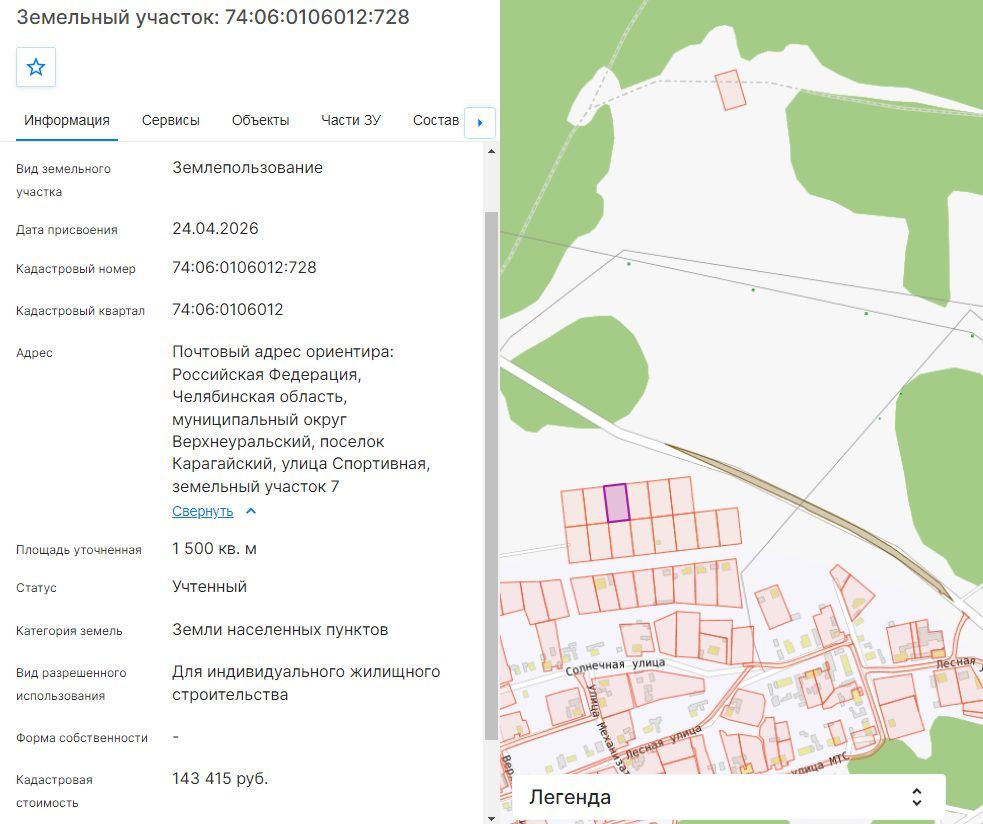Switch to the Объекты tab
Viewport: 983px width, 824px height.
260,120
